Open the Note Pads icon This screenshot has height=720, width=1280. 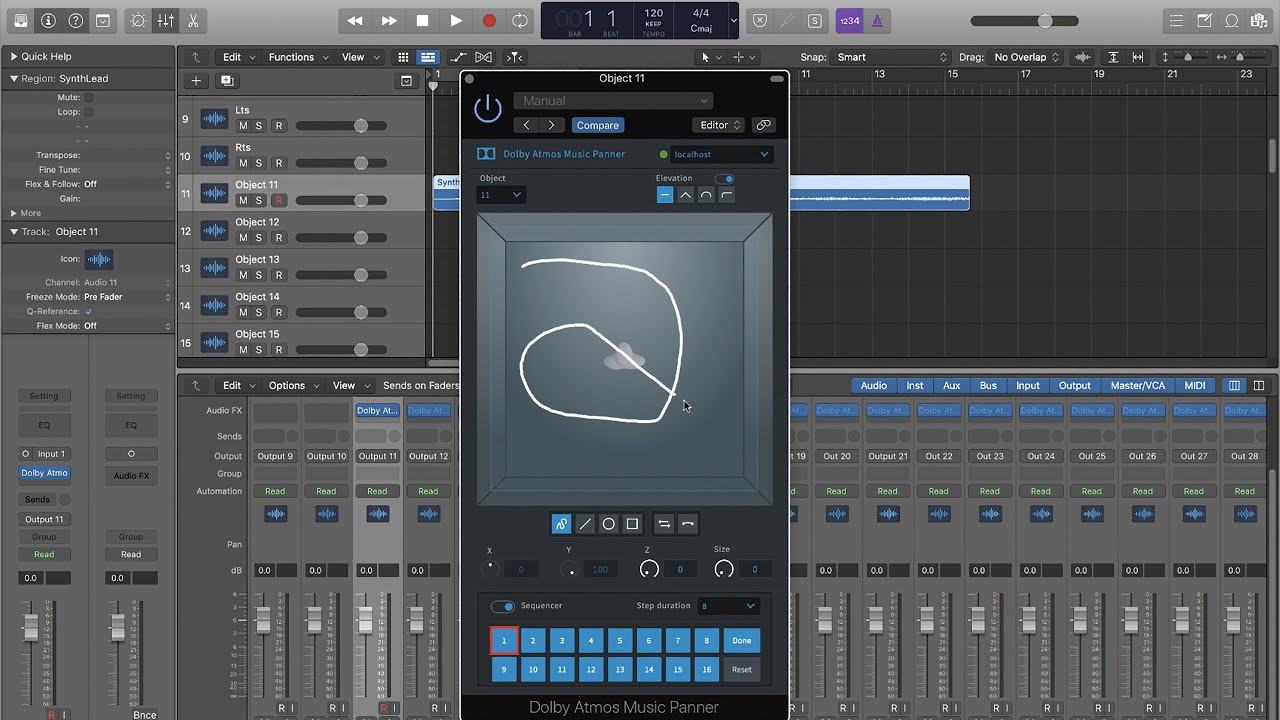coord(1206,20)
